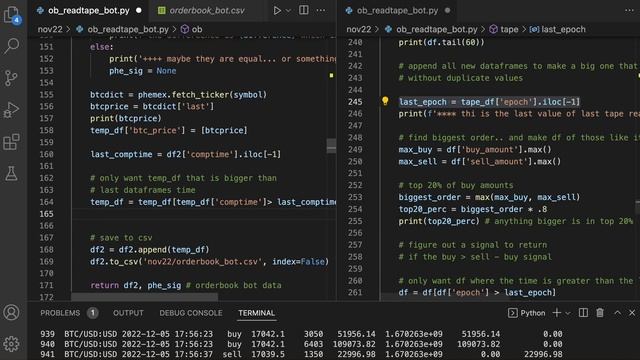The width and height of the screenshot is (640, 360).
Task: Click line number 165 in left editor
Action: pos(46,214)
